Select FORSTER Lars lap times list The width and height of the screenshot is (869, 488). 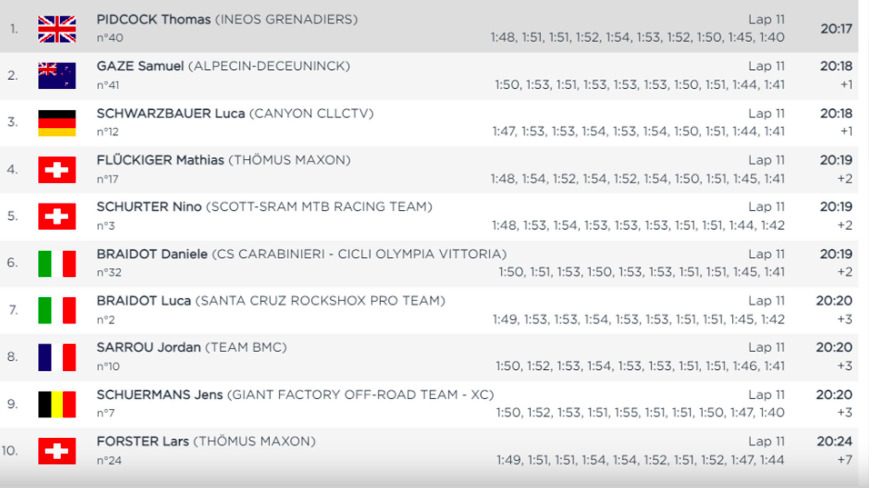640,460
